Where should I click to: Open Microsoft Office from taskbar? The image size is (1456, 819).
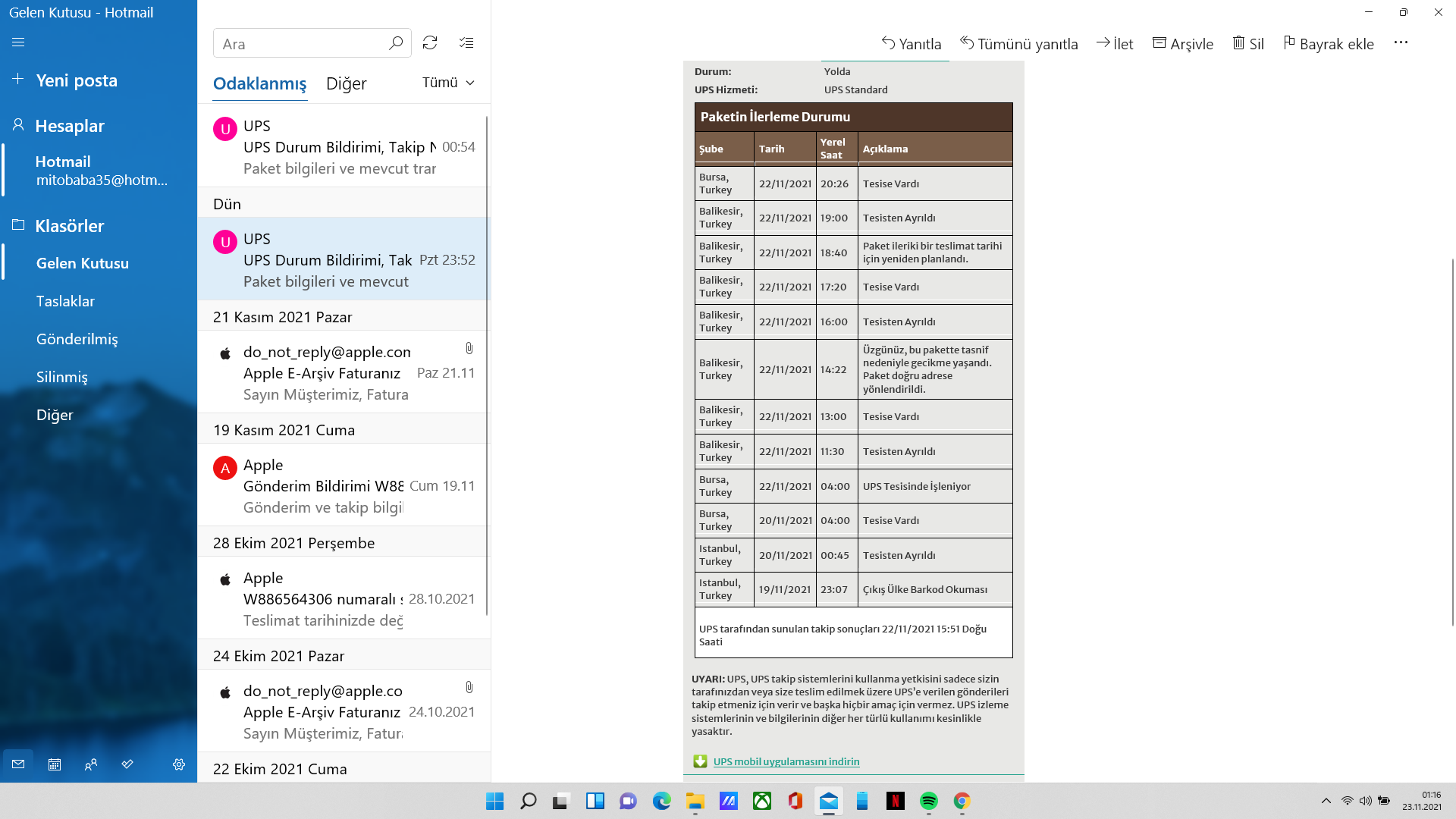click(x=795, y=801)
